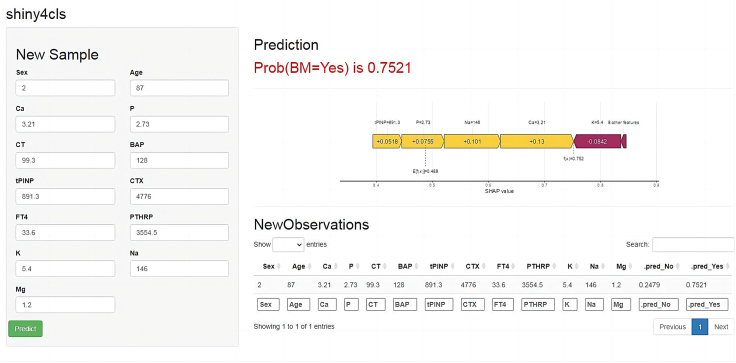Screen dimensions: 736x363
Task: Go to Previous page of table
Action: point(673,327)
